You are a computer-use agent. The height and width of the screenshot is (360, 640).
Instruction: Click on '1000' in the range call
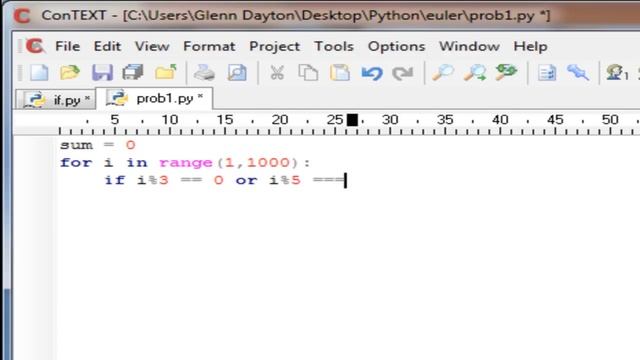tap(268, 162)
